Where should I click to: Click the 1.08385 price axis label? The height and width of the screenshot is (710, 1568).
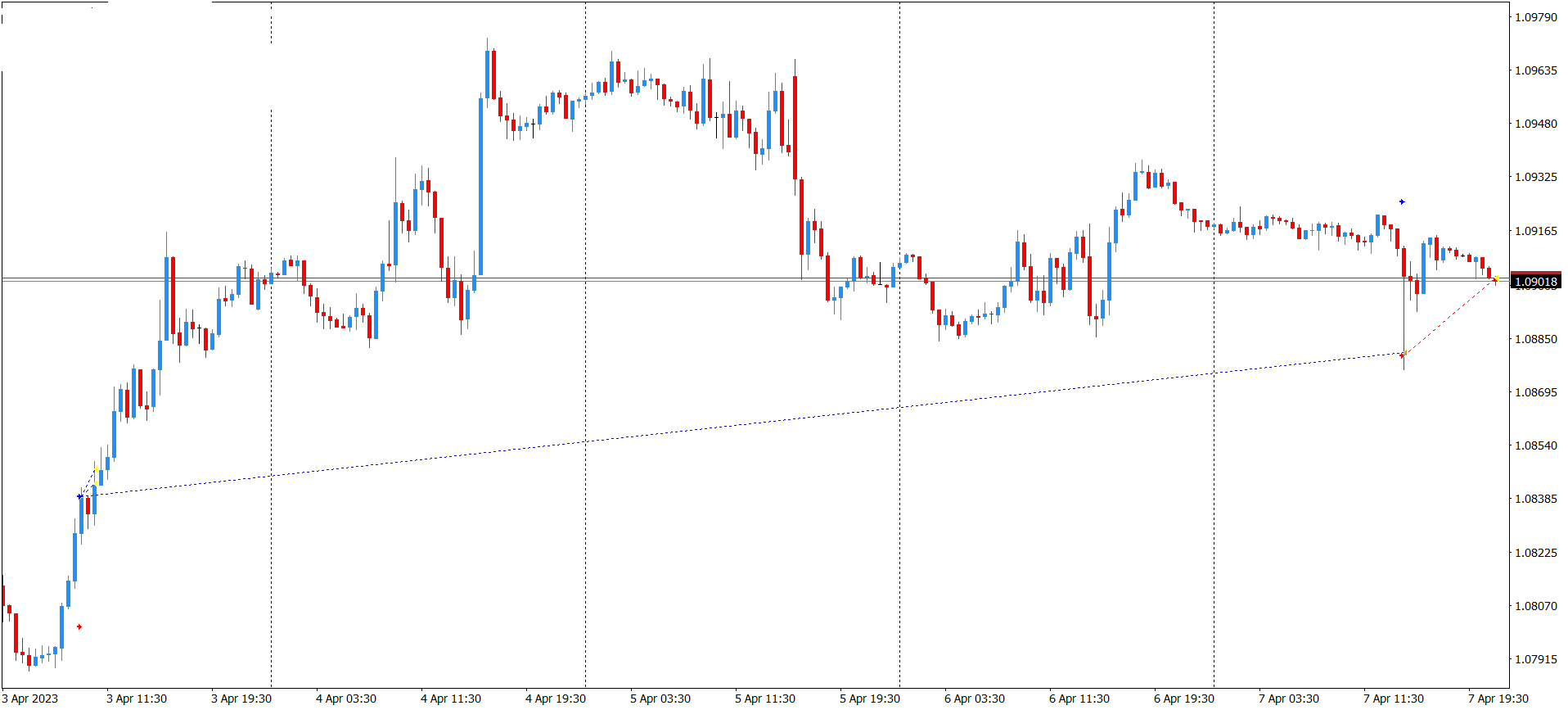[x=1536, y=499]
